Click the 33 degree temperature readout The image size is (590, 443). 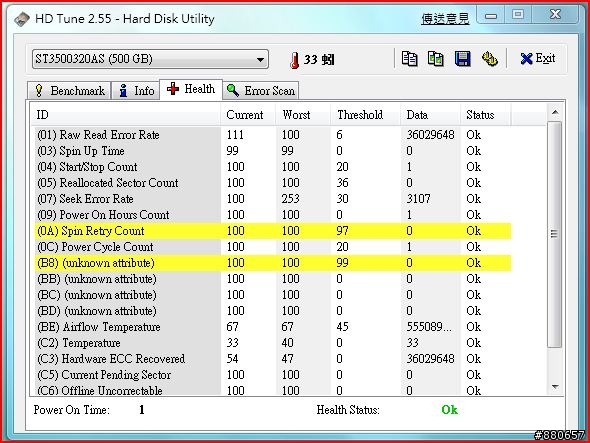(319, 59)
